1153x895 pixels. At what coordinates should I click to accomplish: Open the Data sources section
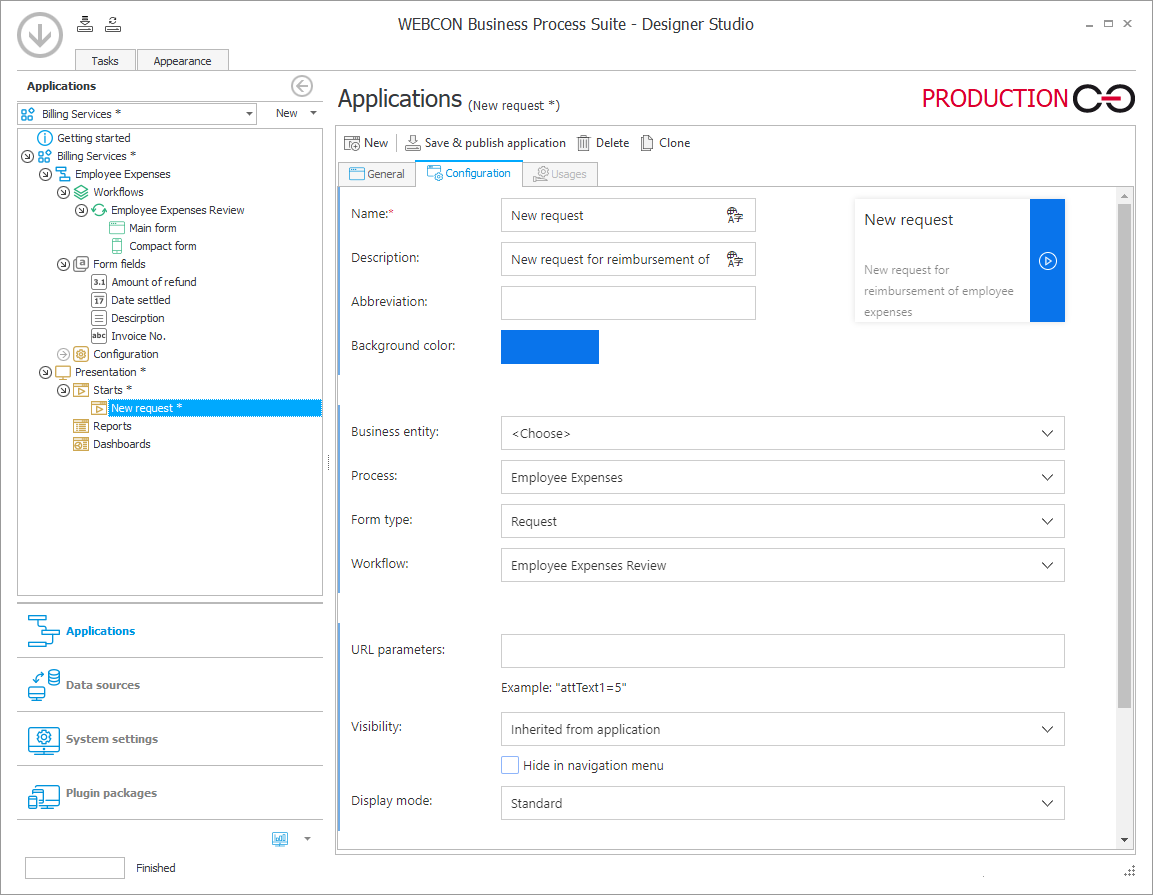click(x=170, y=685)
